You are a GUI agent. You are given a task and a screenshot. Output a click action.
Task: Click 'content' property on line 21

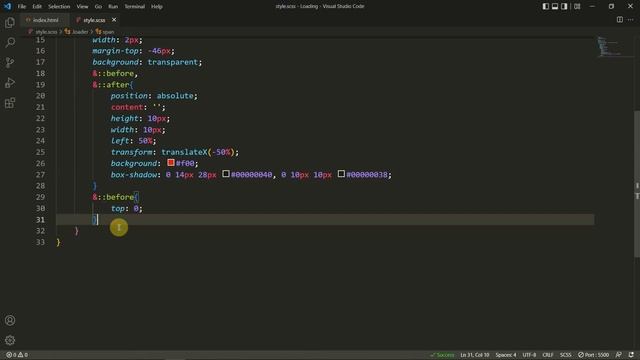[127, 107]
